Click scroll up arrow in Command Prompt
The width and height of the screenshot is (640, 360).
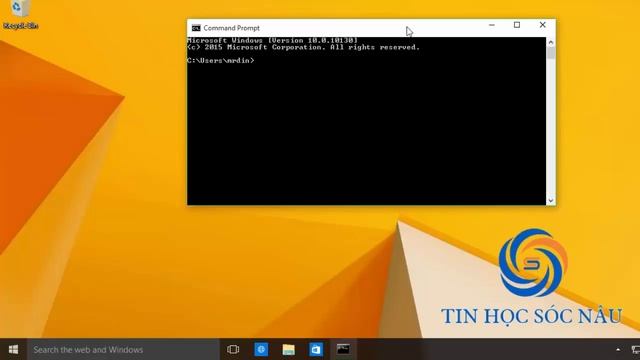[551, 42]
